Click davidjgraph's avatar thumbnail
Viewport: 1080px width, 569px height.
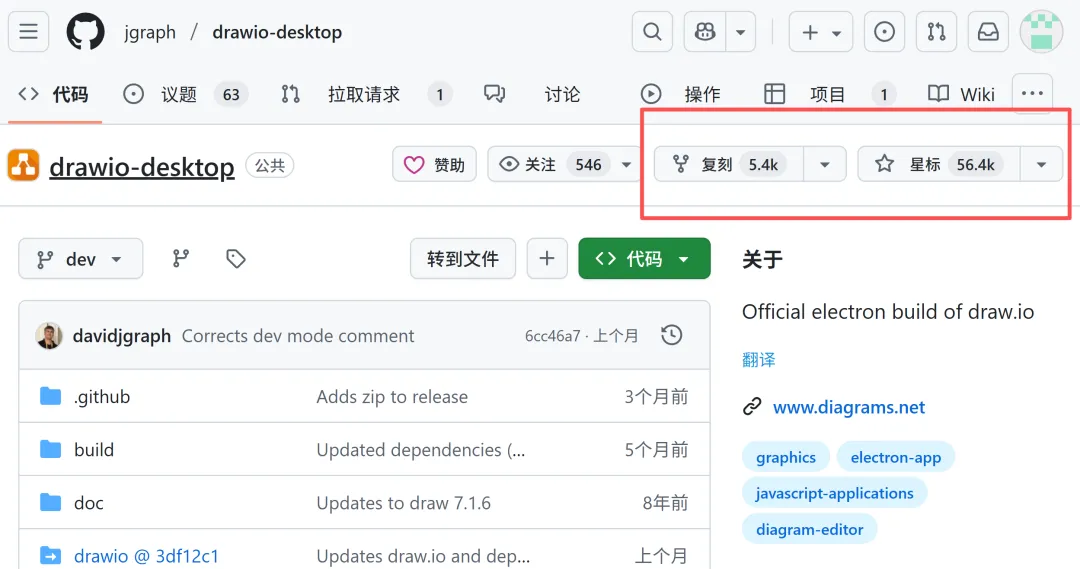click(x=49, y=336)
